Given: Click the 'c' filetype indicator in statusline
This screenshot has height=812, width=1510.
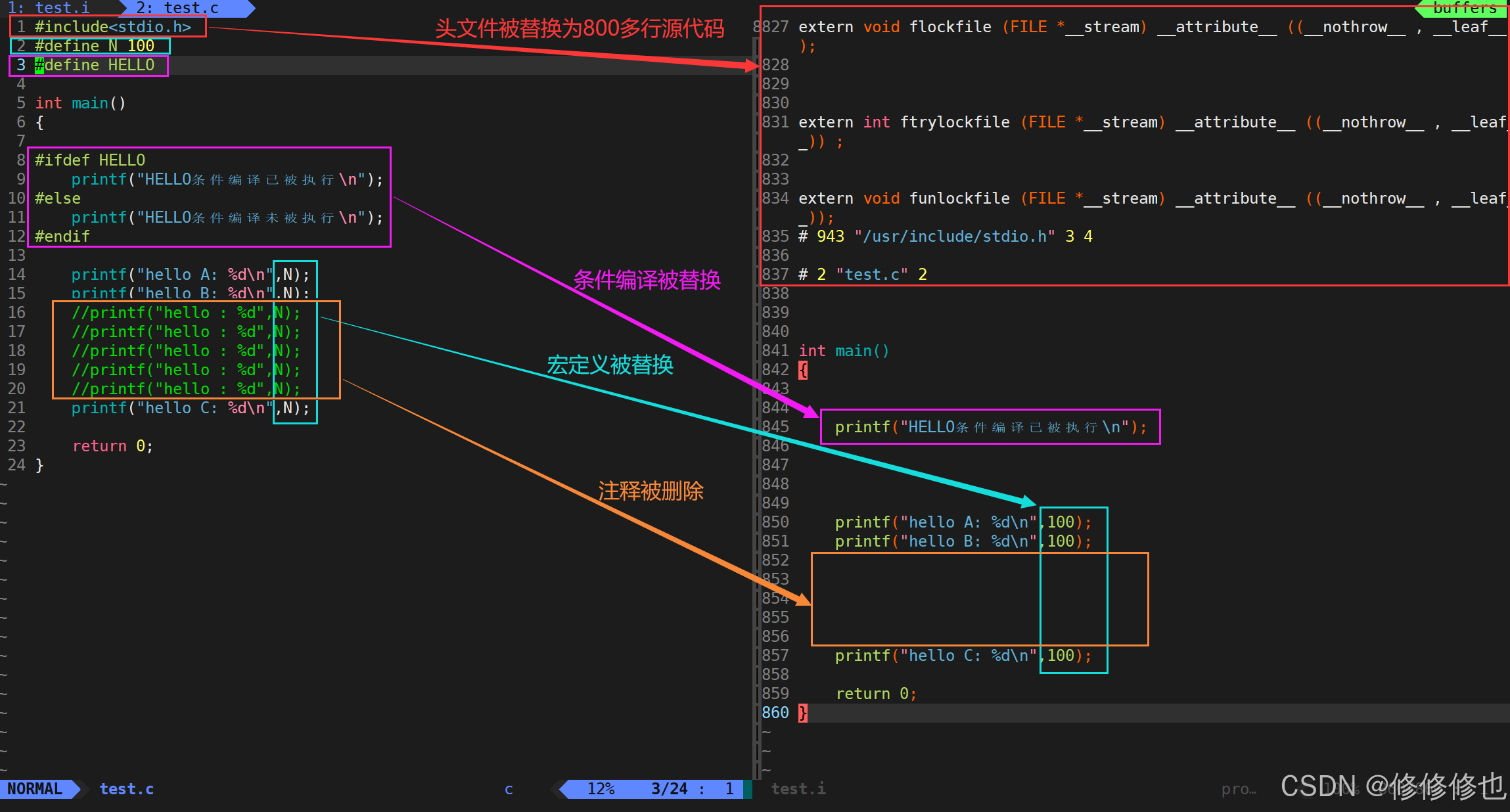Looking at the screenshot, I should [x=509, y=789].
